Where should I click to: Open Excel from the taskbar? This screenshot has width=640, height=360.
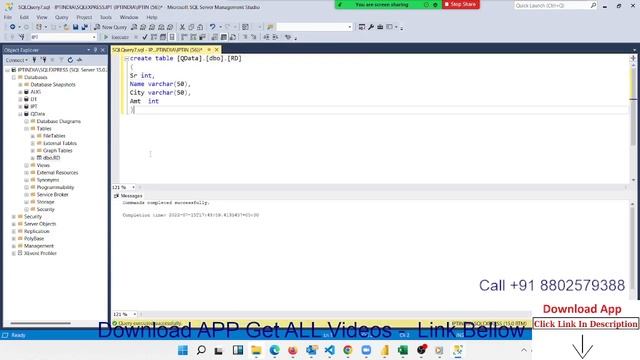[403, 350]
